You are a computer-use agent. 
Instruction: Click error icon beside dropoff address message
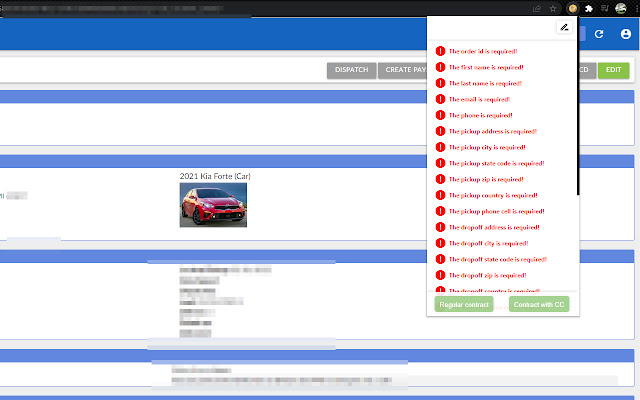coord(440,227)
